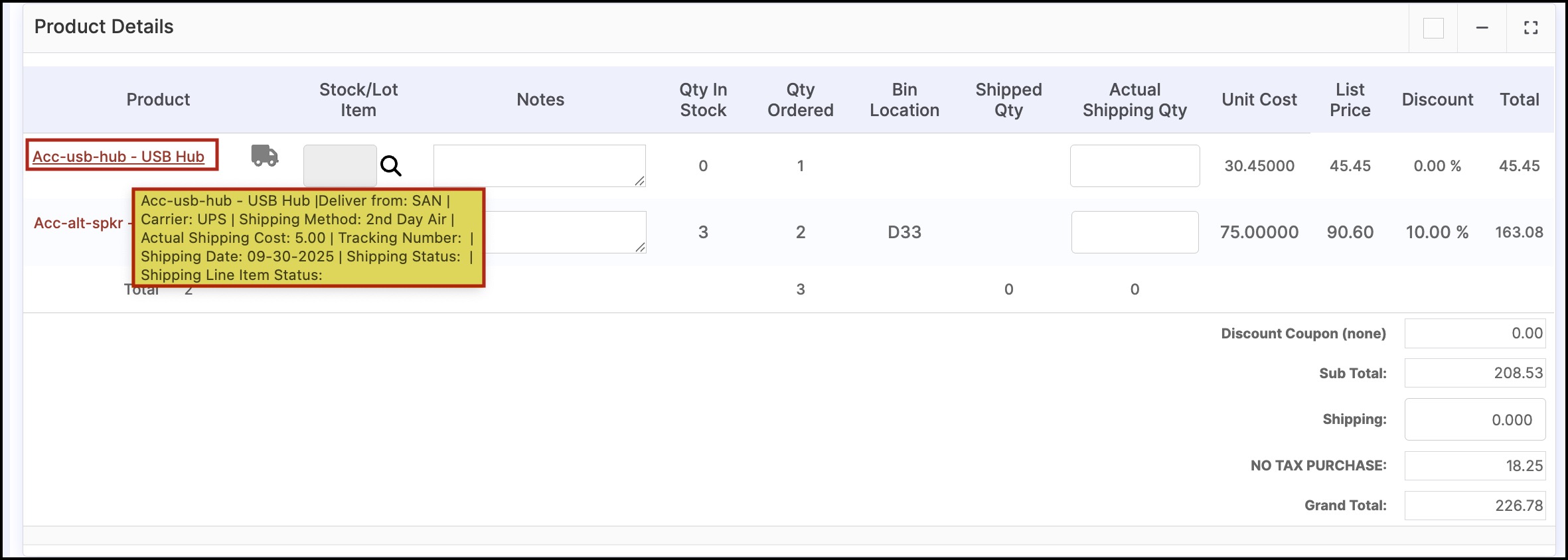The image size is (1568, 560).
Task: Collapse the Product Details panel
Action: [1482, 28]
